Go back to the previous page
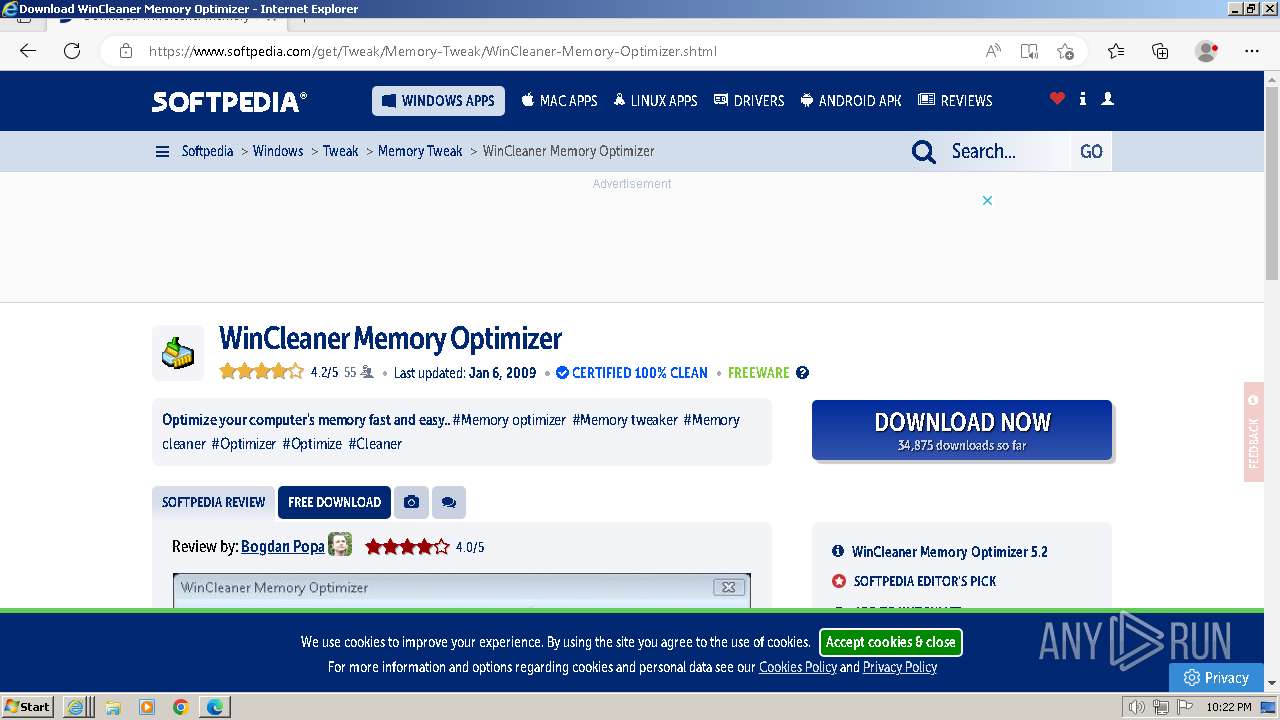This screenshot has width=1280, height=720. [x=28, y=51]
